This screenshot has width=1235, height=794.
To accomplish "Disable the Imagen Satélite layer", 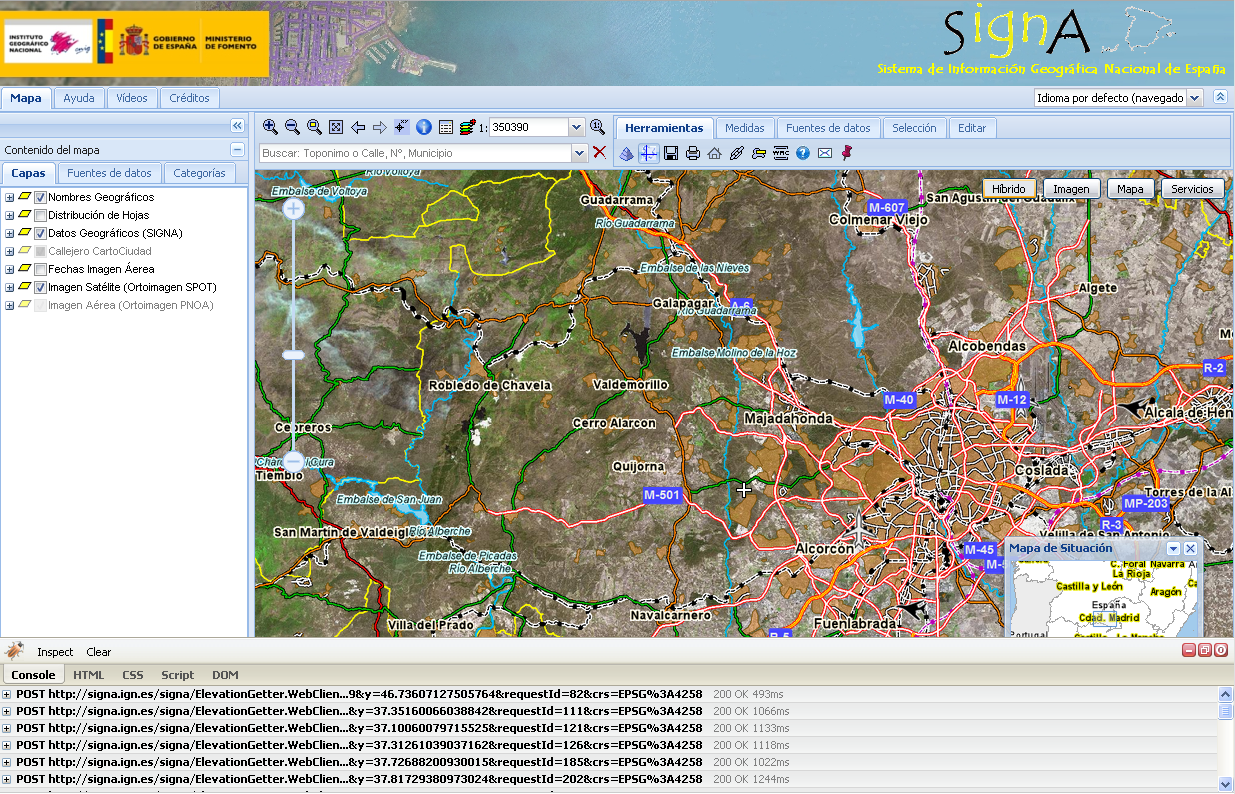I will coord(41,286).
